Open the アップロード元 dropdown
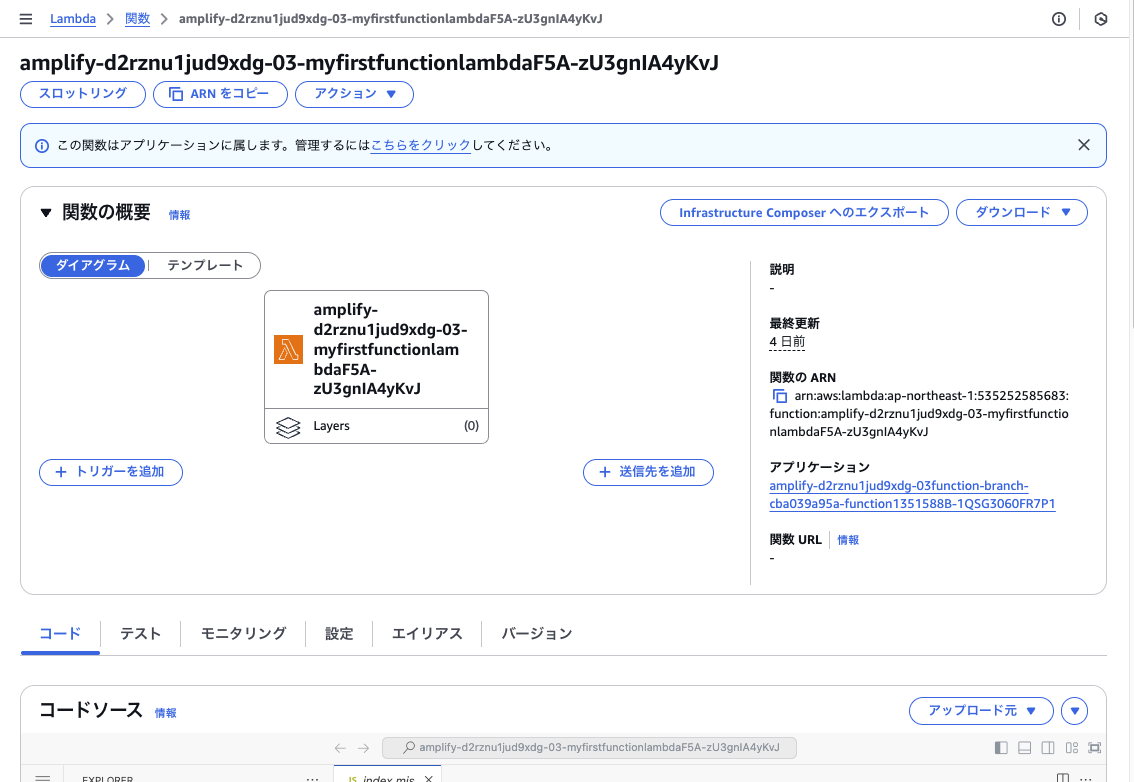Viewport: 1134px width, 782px height. (981, 710)
